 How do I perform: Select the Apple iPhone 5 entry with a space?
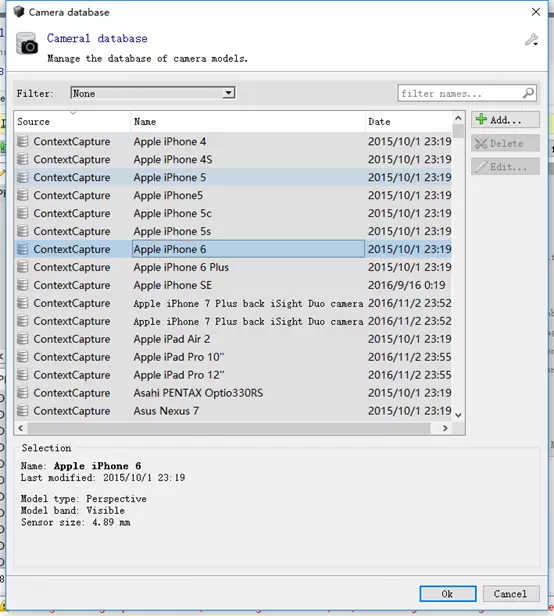[170, 177]
